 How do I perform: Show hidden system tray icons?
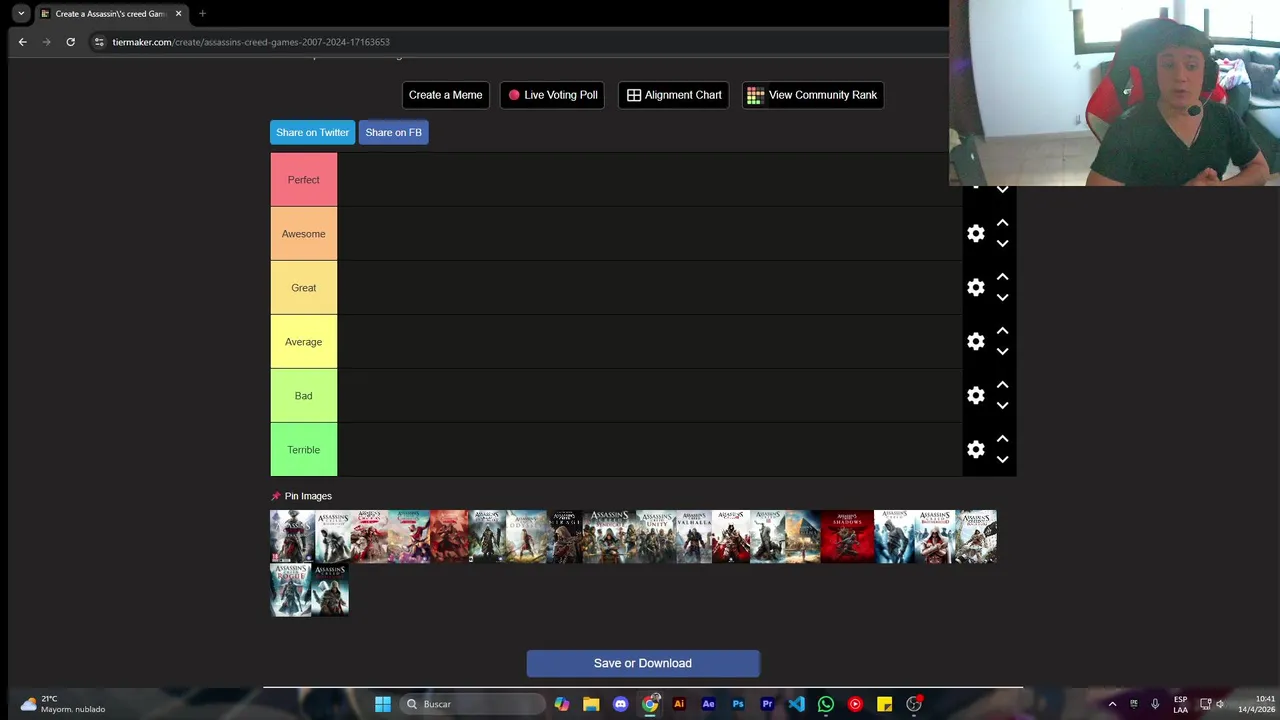coord(1112,704)
